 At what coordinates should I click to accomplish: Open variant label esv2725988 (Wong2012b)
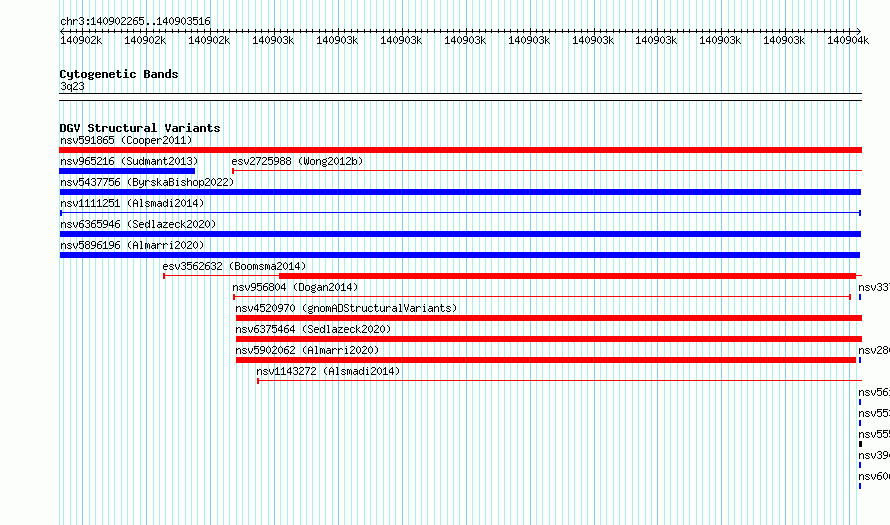[297, 161]
